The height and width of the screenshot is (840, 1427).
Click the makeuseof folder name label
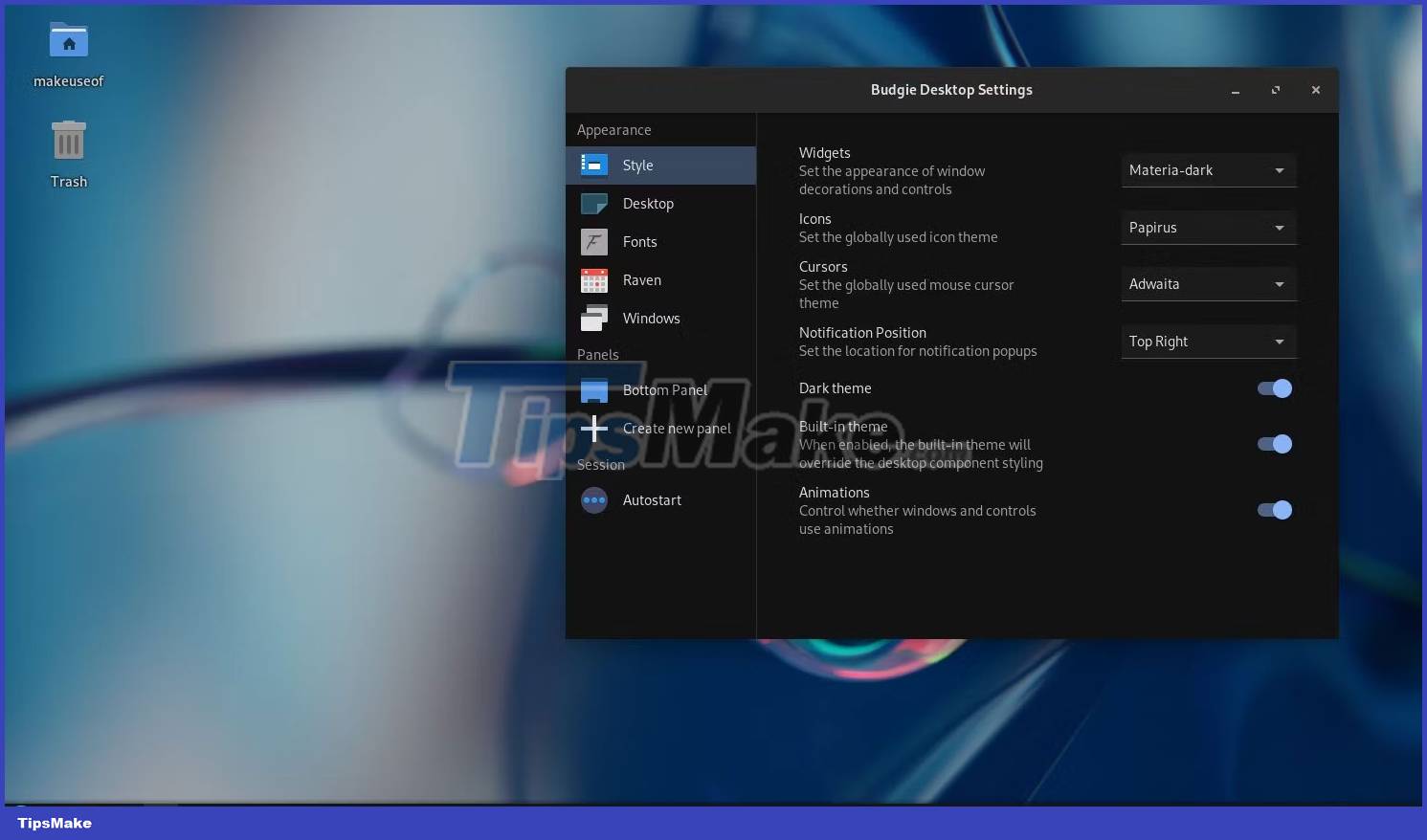coord(69,81)
